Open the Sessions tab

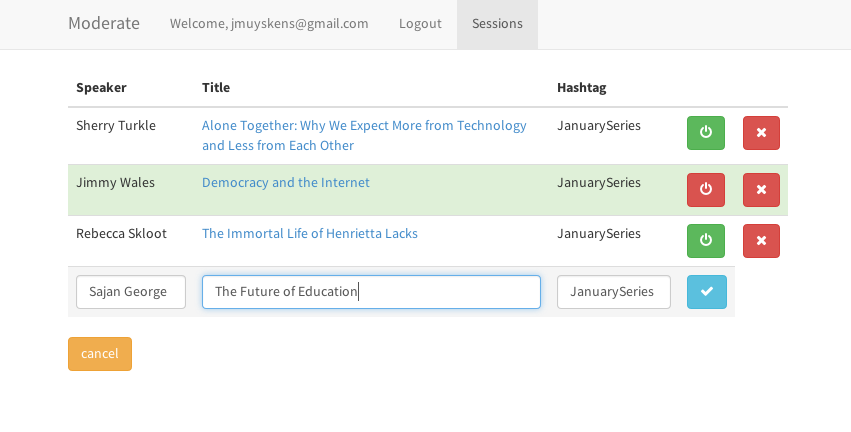[x=497, y=24]
